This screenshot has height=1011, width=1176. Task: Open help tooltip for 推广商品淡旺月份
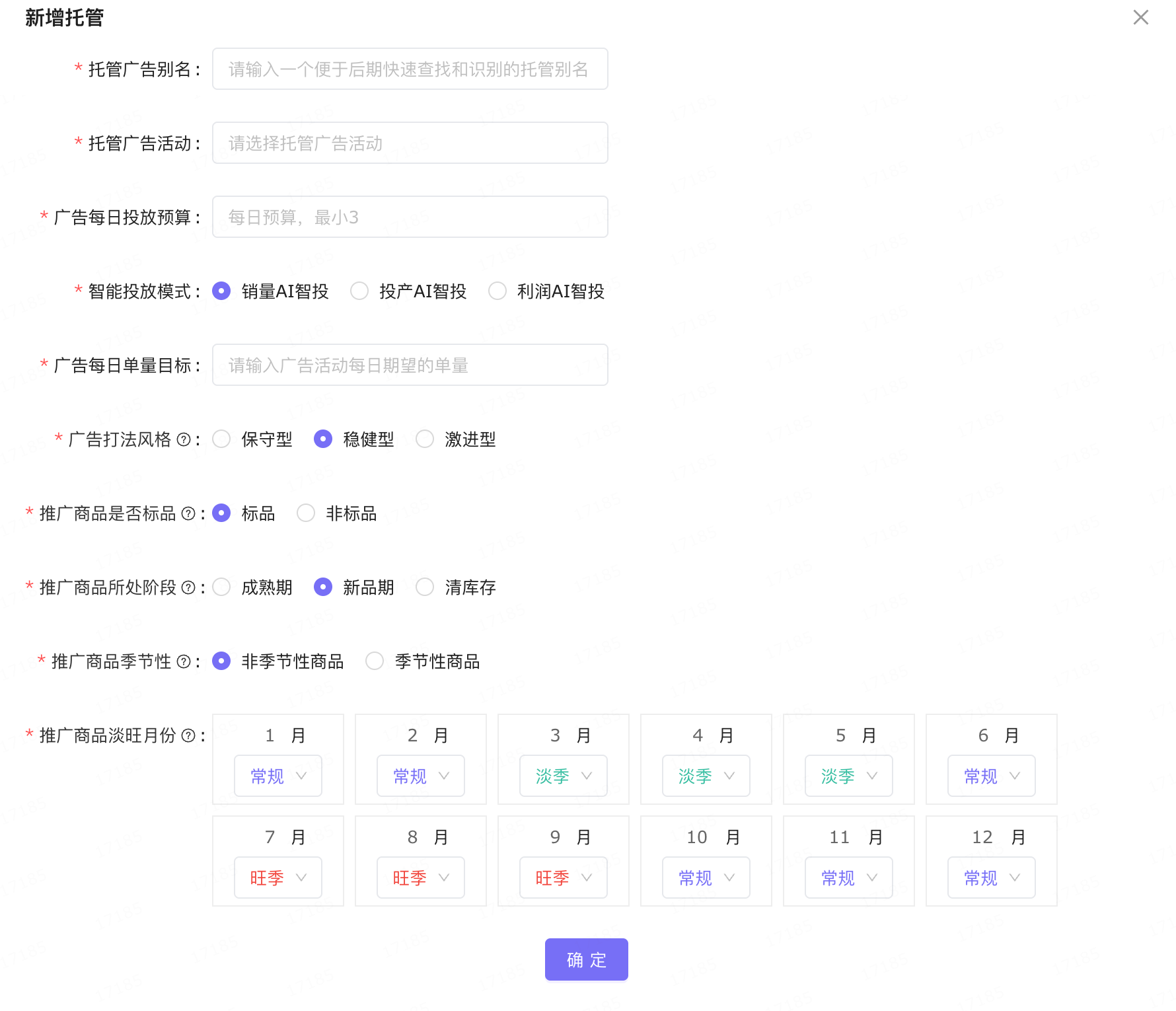click(x=190, y=735)
